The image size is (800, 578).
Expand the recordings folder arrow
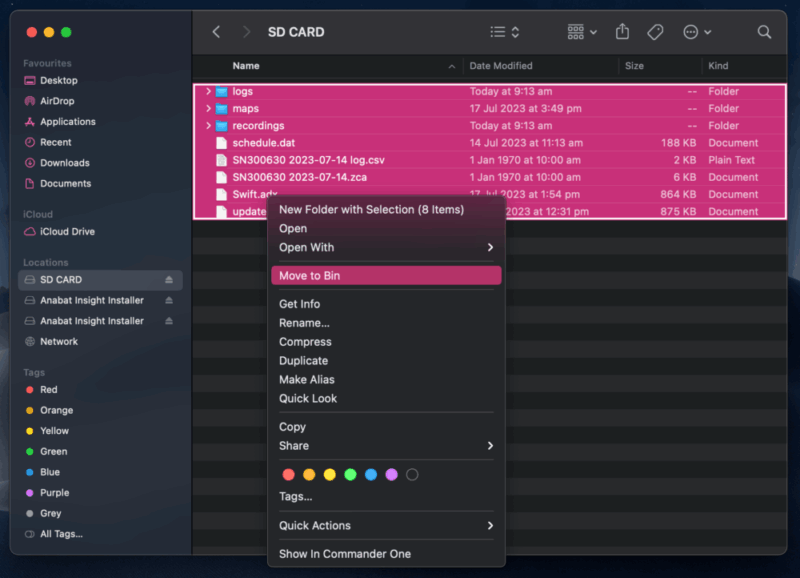pyautogui.click(x=209, y=126)
